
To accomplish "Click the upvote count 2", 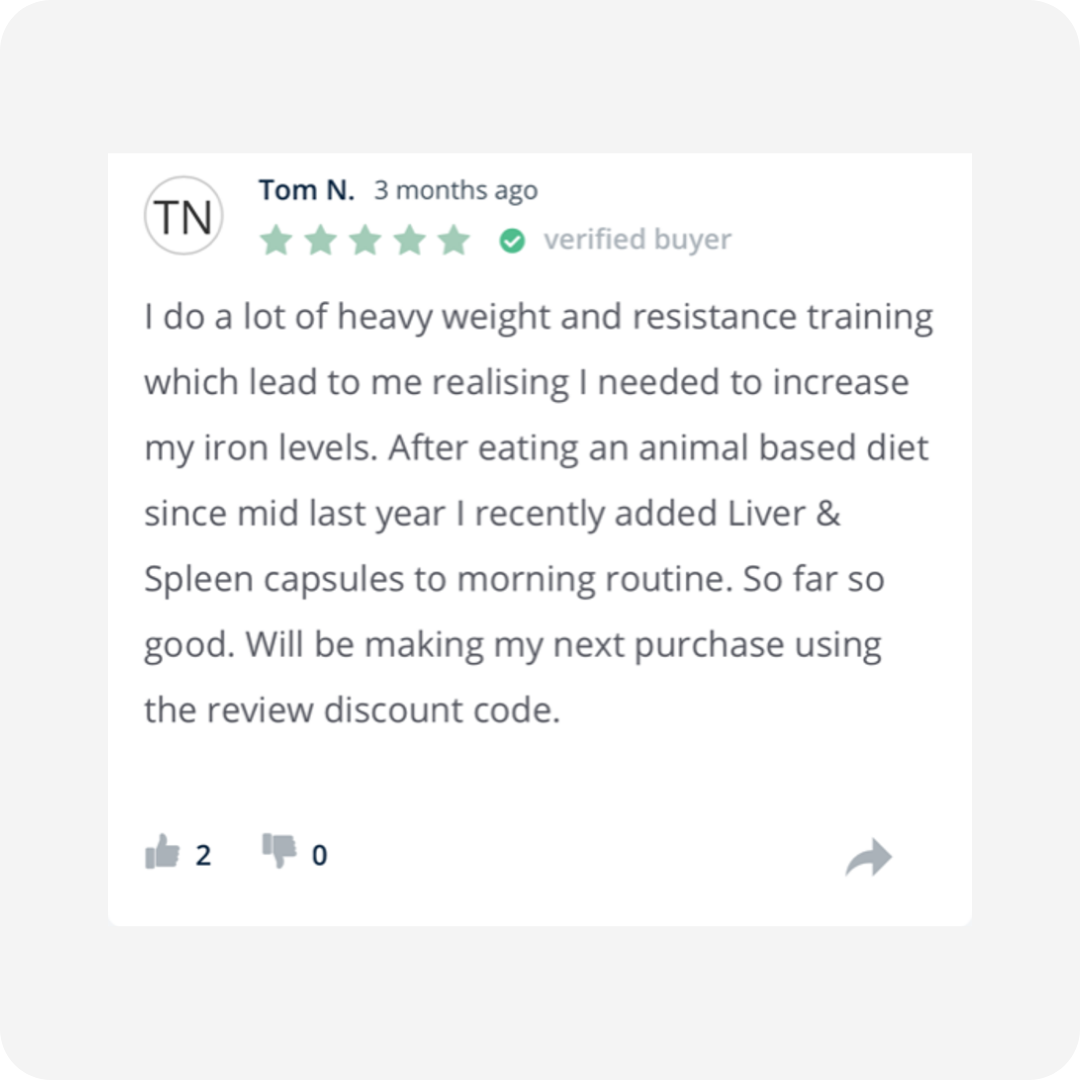I will coord(203,855).
